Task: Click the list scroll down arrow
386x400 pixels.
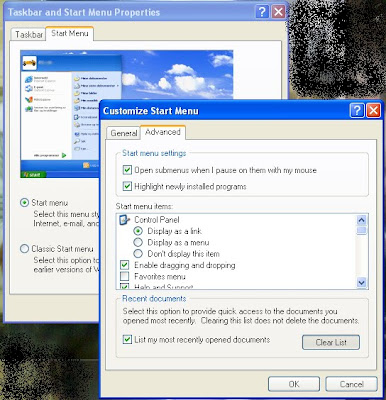Action: tap(361, 283)
